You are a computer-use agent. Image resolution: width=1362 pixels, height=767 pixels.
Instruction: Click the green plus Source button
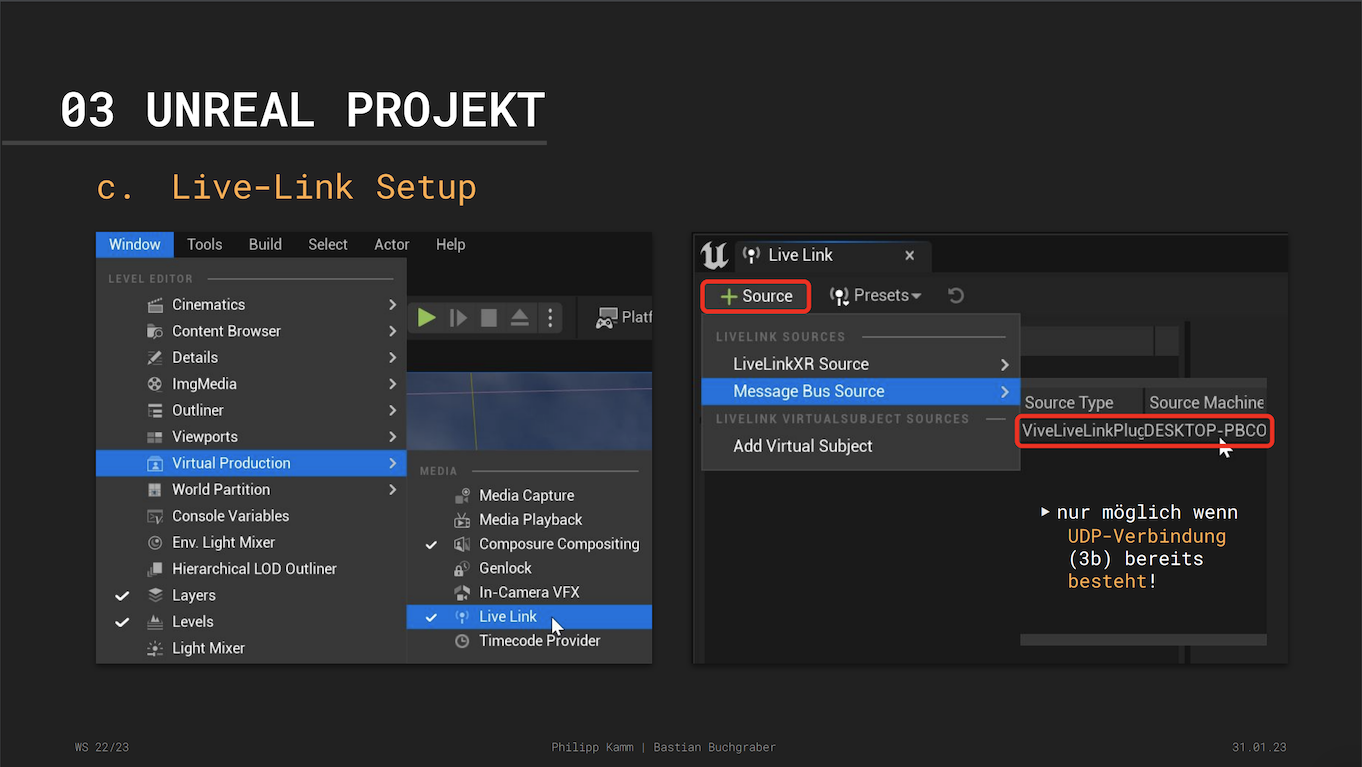755,296
